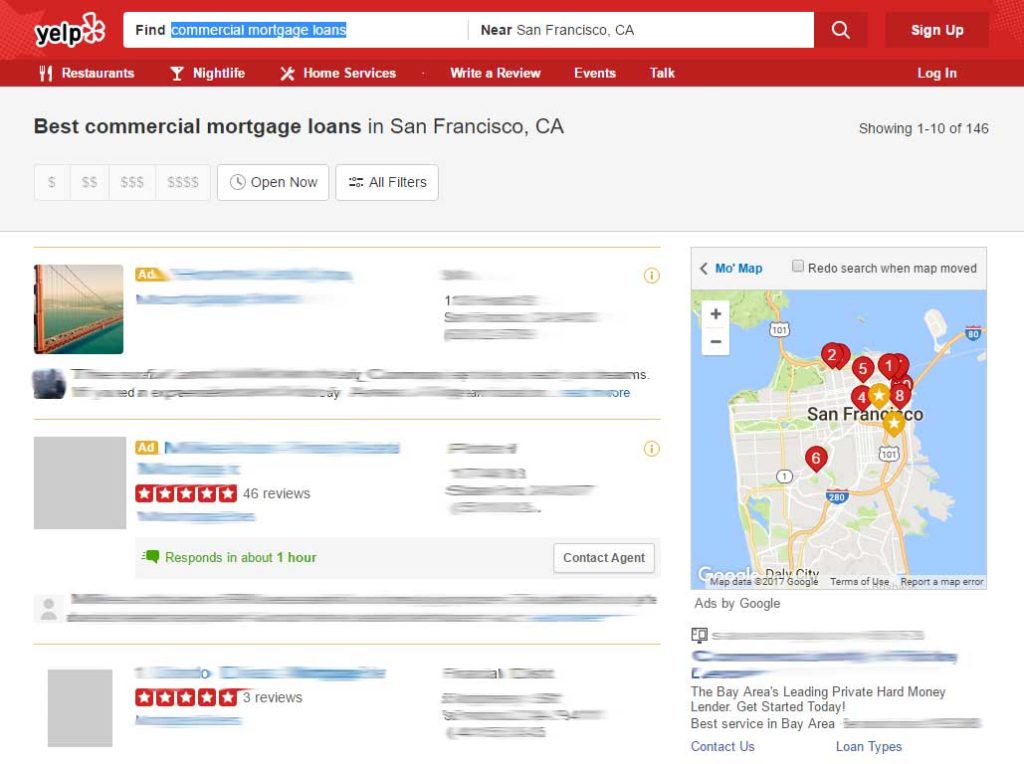Screen dimensions: 1024x764
Task: Select map pin number 6
Action: pos(816,459)
